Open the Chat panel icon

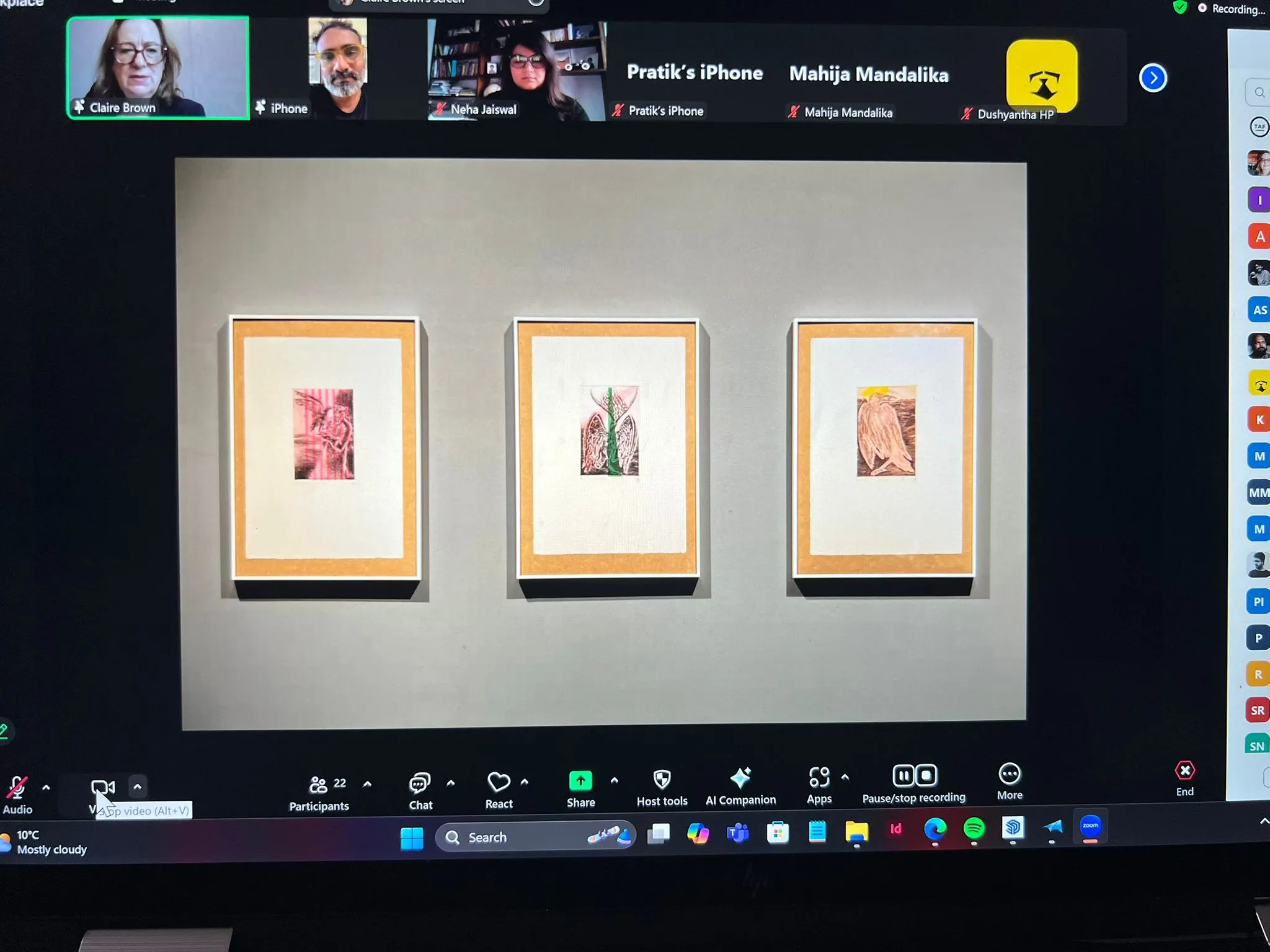click(x=420, y=784)
